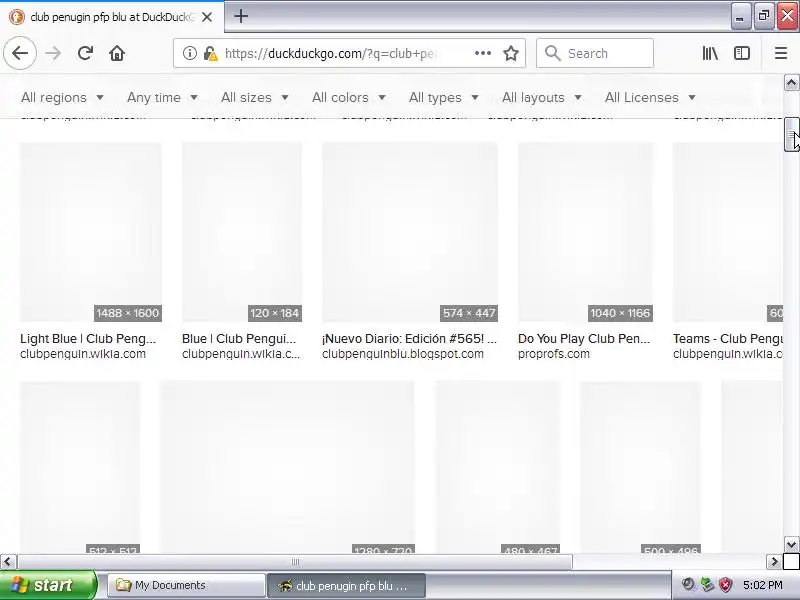The image size is (800, 600).
Task: Open page actions three-dot menu
Action: click(x=483, y=53)
